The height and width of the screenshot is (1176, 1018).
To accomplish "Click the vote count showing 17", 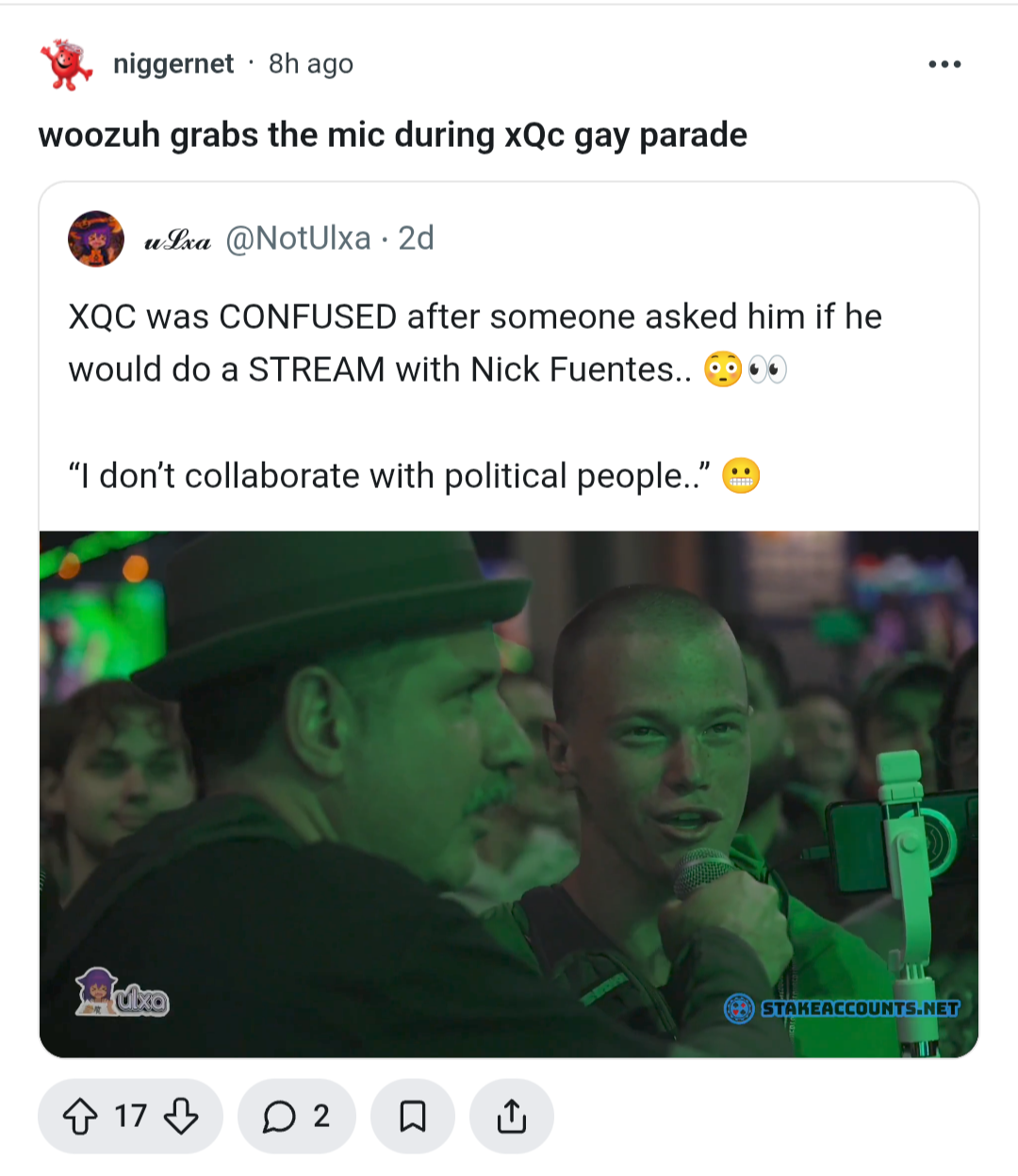I will click(130, 1117).
